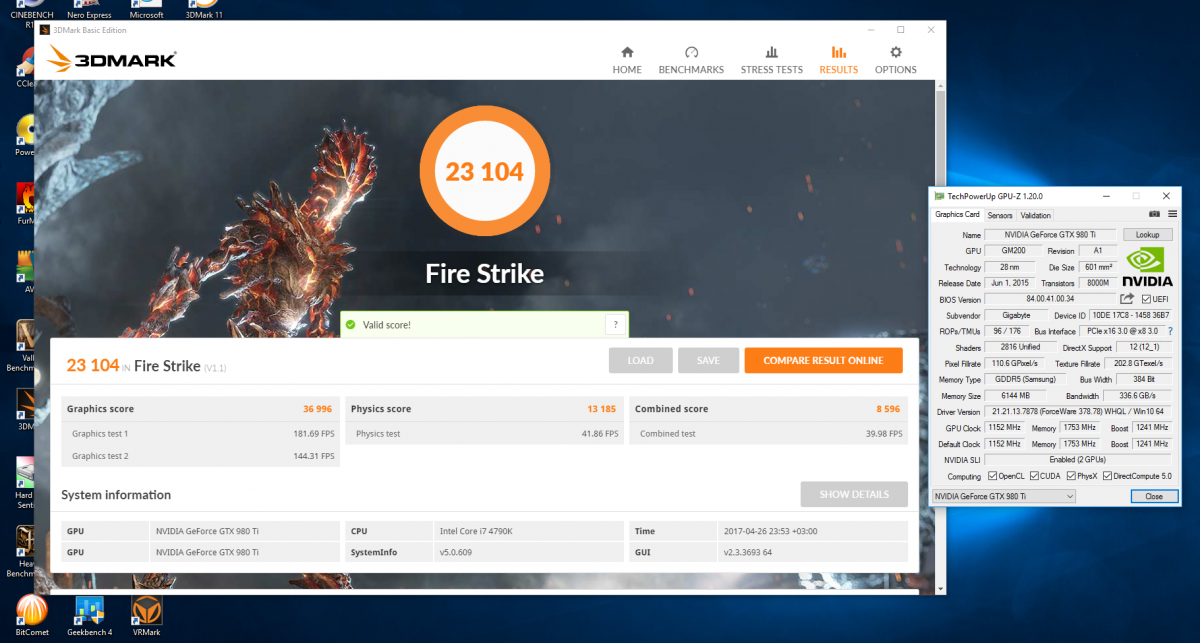Click the Graphics test 2 FPS row
Image resolution: width=1200 pixels, height=643 pixels.
(200, 456)
